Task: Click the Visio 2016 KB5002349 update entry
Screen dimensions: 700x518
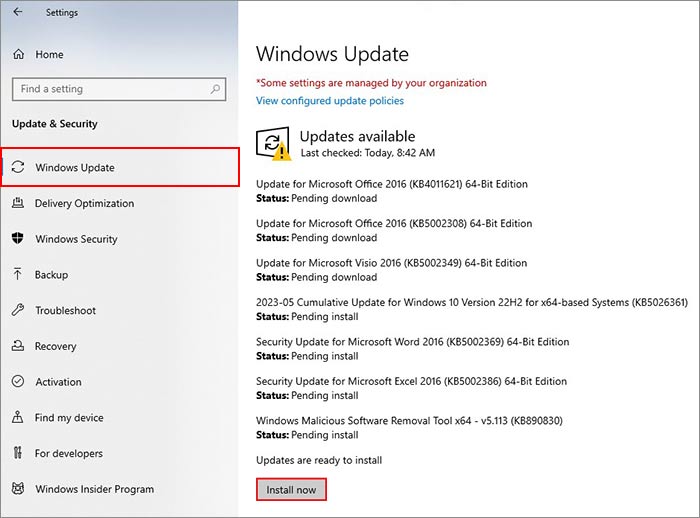Action: pyautogui.click(x=392, y=269)
